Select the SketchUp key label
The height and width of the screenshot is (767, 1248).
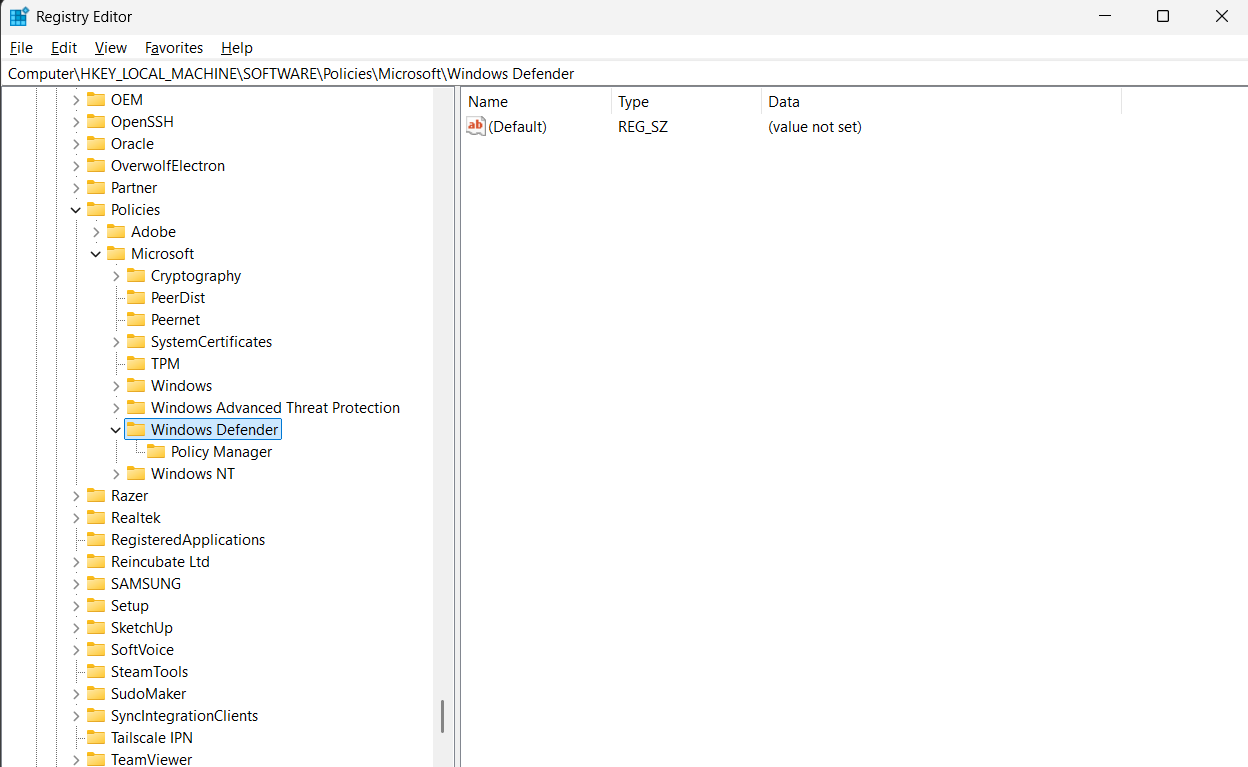click(142, 628)
